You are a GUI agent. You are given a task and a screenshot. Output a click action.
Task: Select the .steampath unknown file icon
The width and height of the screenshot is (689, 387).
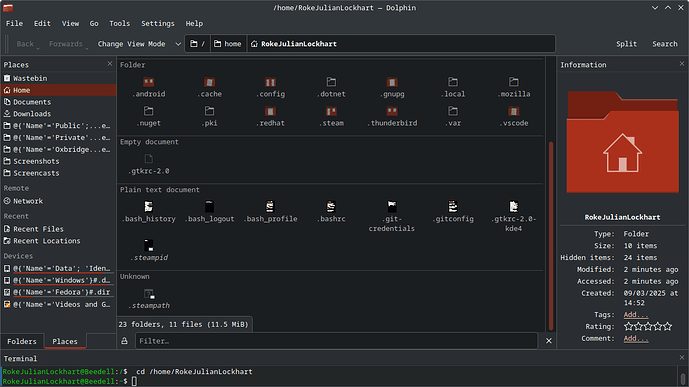coord(149,293)
